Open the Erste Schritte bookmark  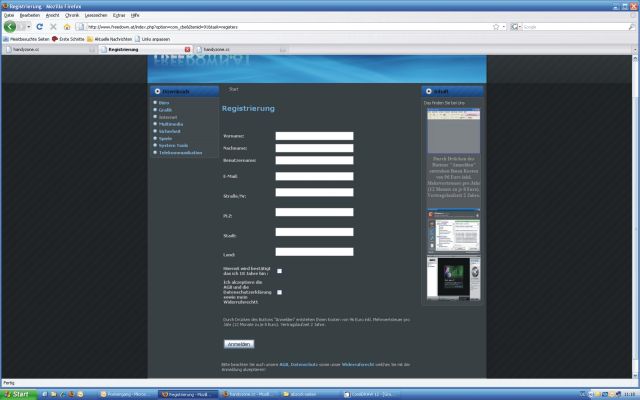(68, 39)
